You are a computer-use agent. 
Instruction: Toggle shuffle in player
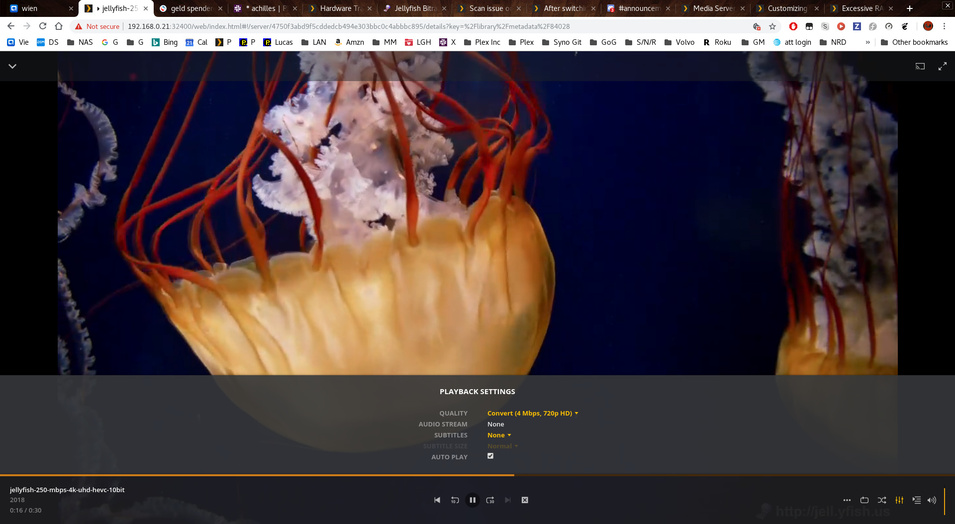[x=882, y=500]
